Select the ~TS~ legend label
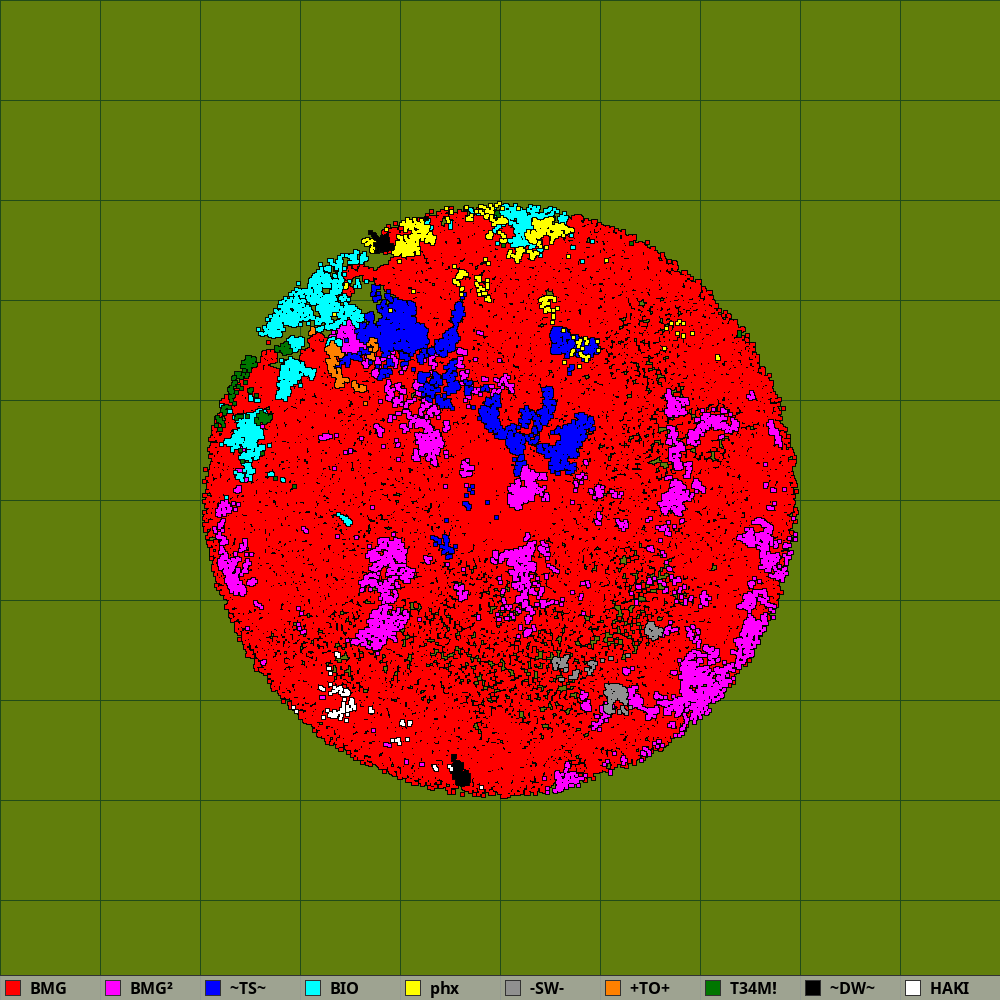1000x1000 pixels. pos(247,989)
